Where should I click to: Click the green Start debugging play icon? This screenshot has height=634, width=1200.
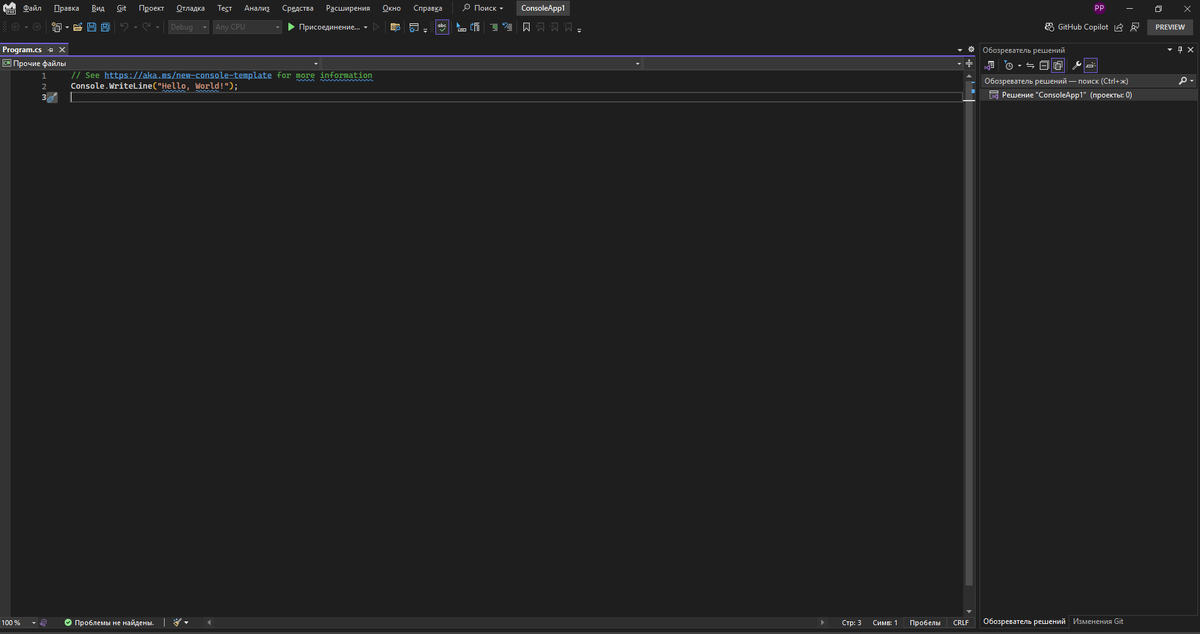(x=291, y=27)
